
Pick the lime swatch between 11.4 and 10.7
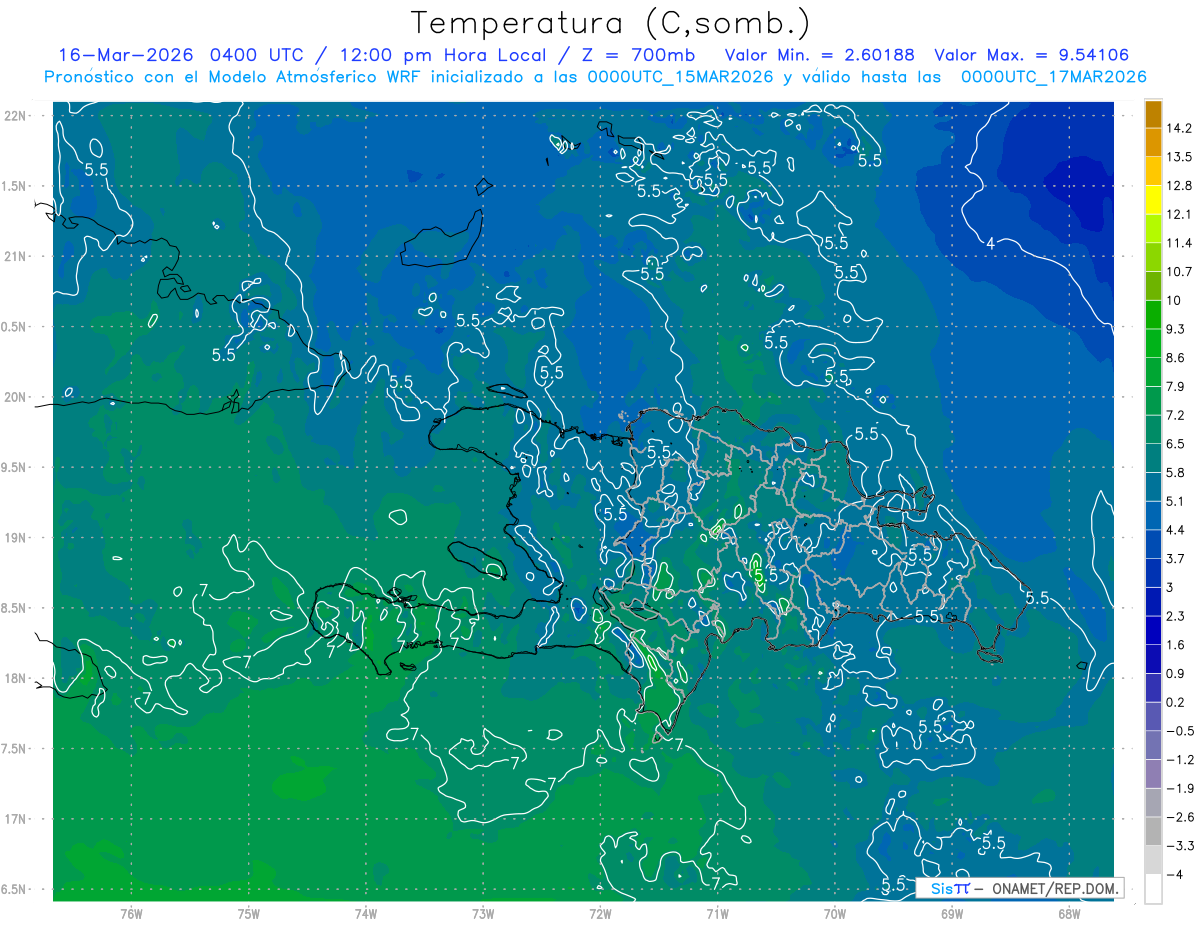(1153, 256)
